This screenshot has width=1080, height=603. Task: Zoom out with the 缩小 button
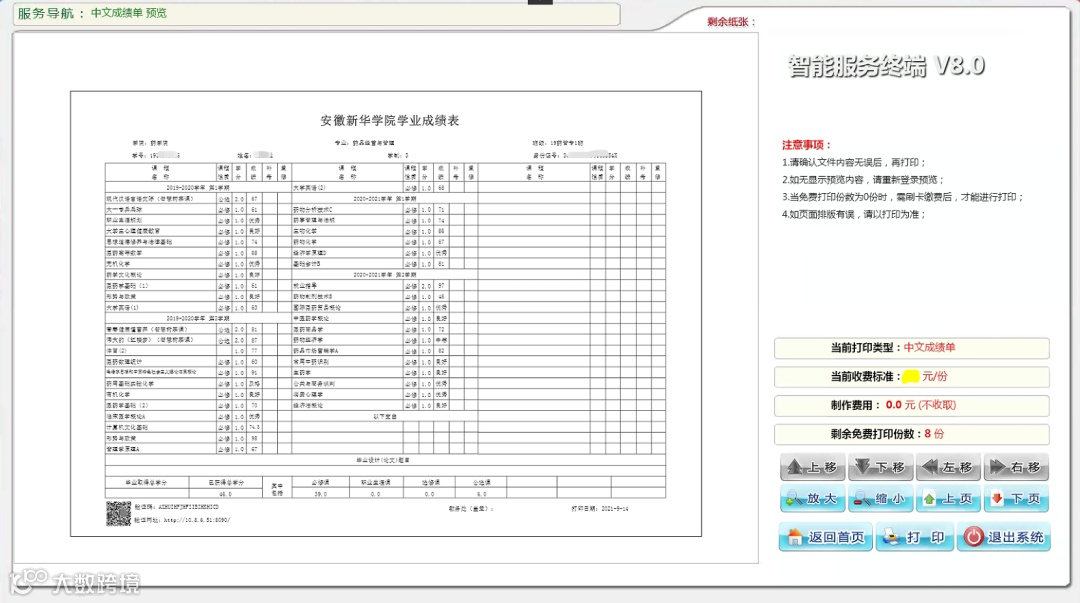click(x=880, y=498)
